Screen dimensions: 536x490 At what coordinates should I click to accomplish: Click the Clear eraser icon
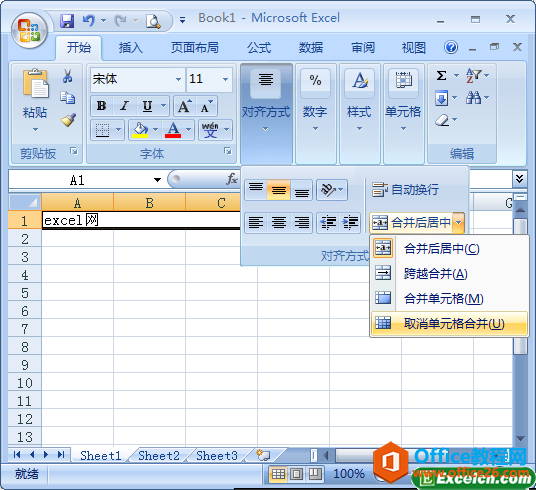coord(443,120)
